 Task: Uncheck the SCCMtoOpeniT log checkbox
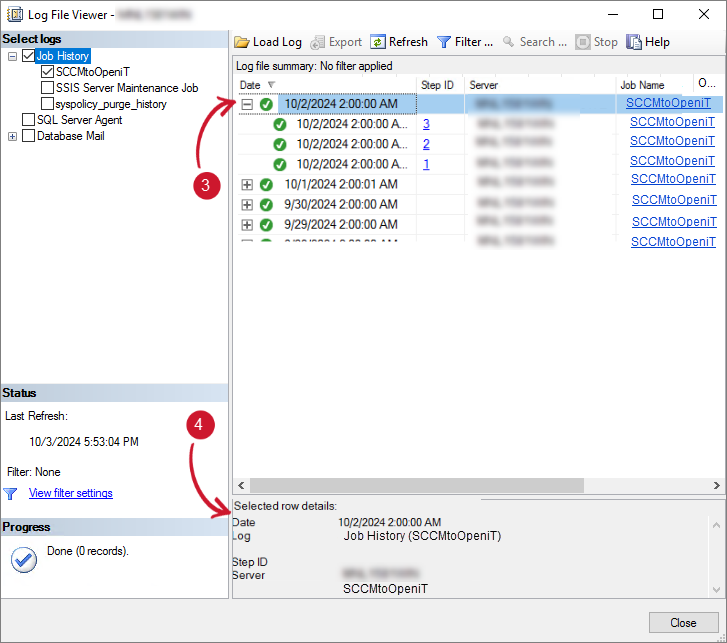tap(47, 72)
